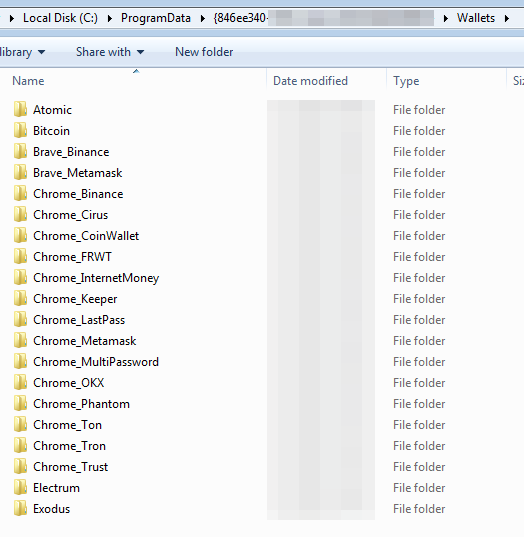Select the Brave_Metamask folder name
Viewport: 524px width, 537px height.
pos(78,173)
